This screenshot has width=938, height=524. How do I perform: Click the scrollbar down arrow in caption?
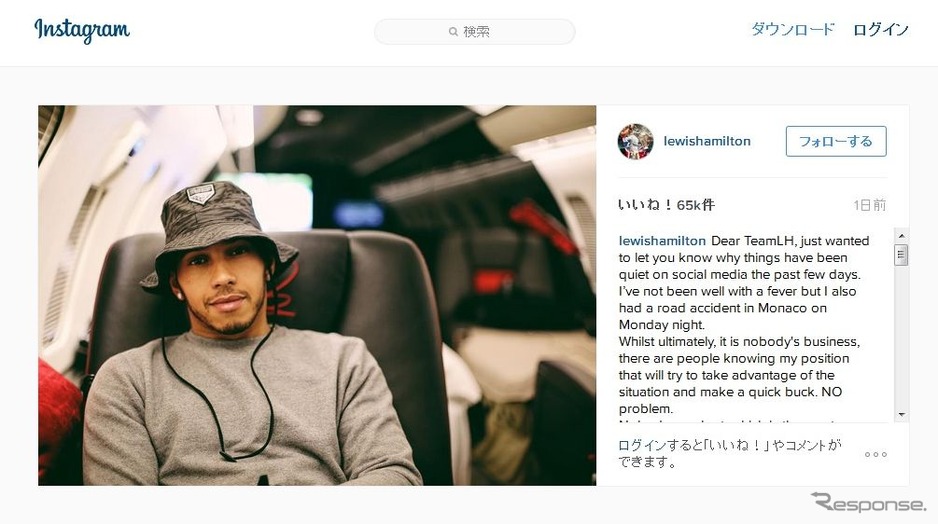pos(902,414)
